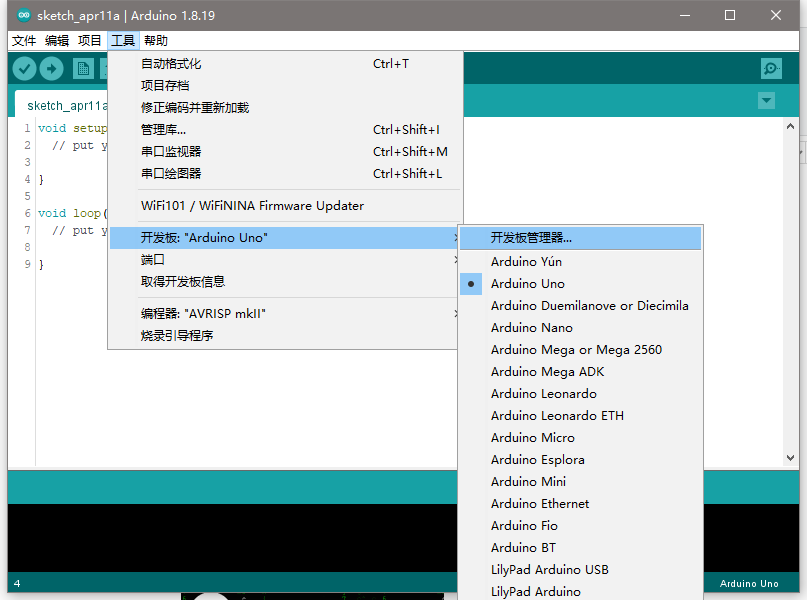Choose Arduino Esplora from list

point(581,460)
